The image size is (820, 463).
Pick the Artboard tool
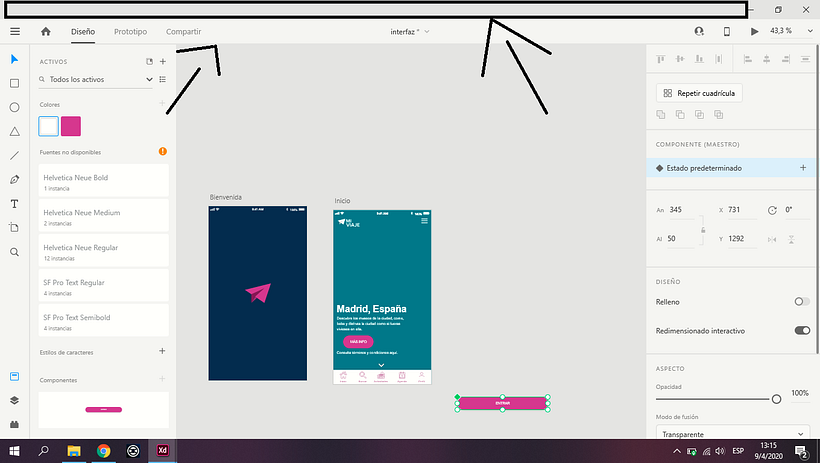pos(15,228)
